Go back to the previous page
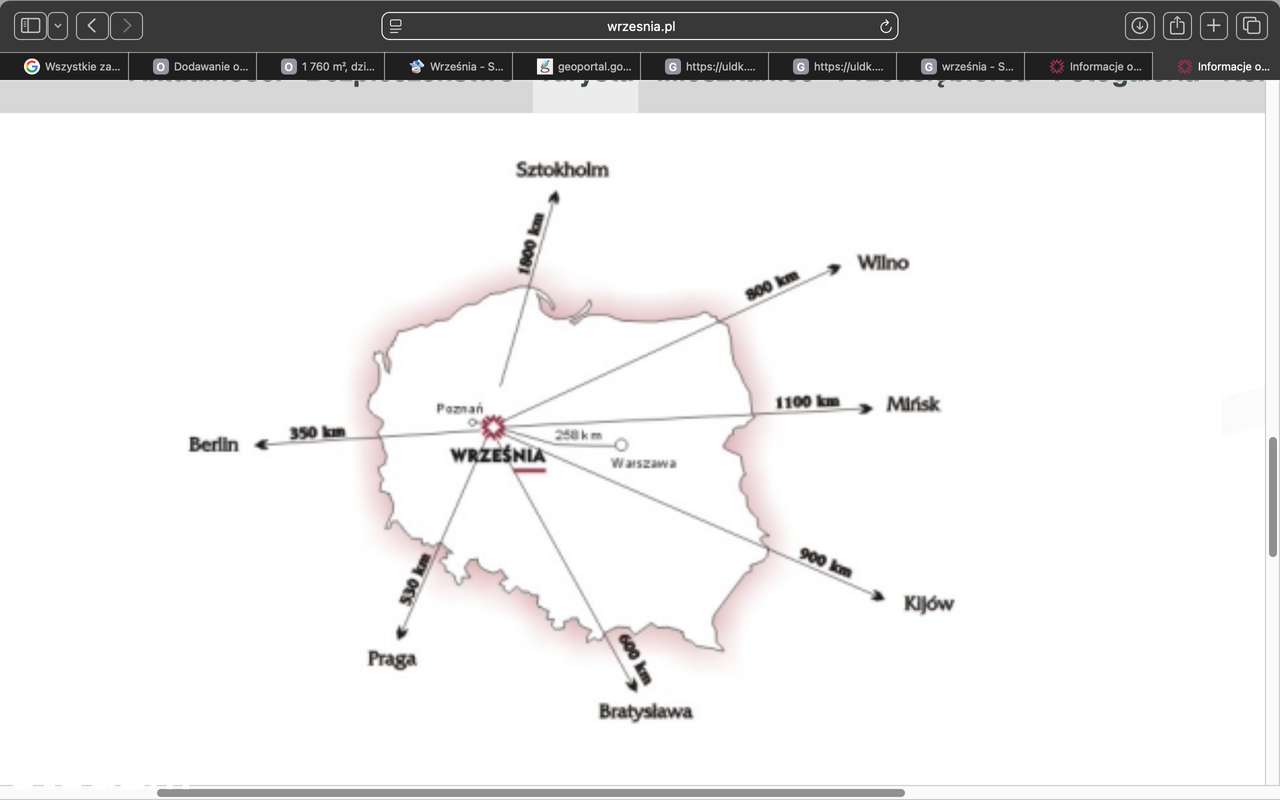 [x=92, y=26]
